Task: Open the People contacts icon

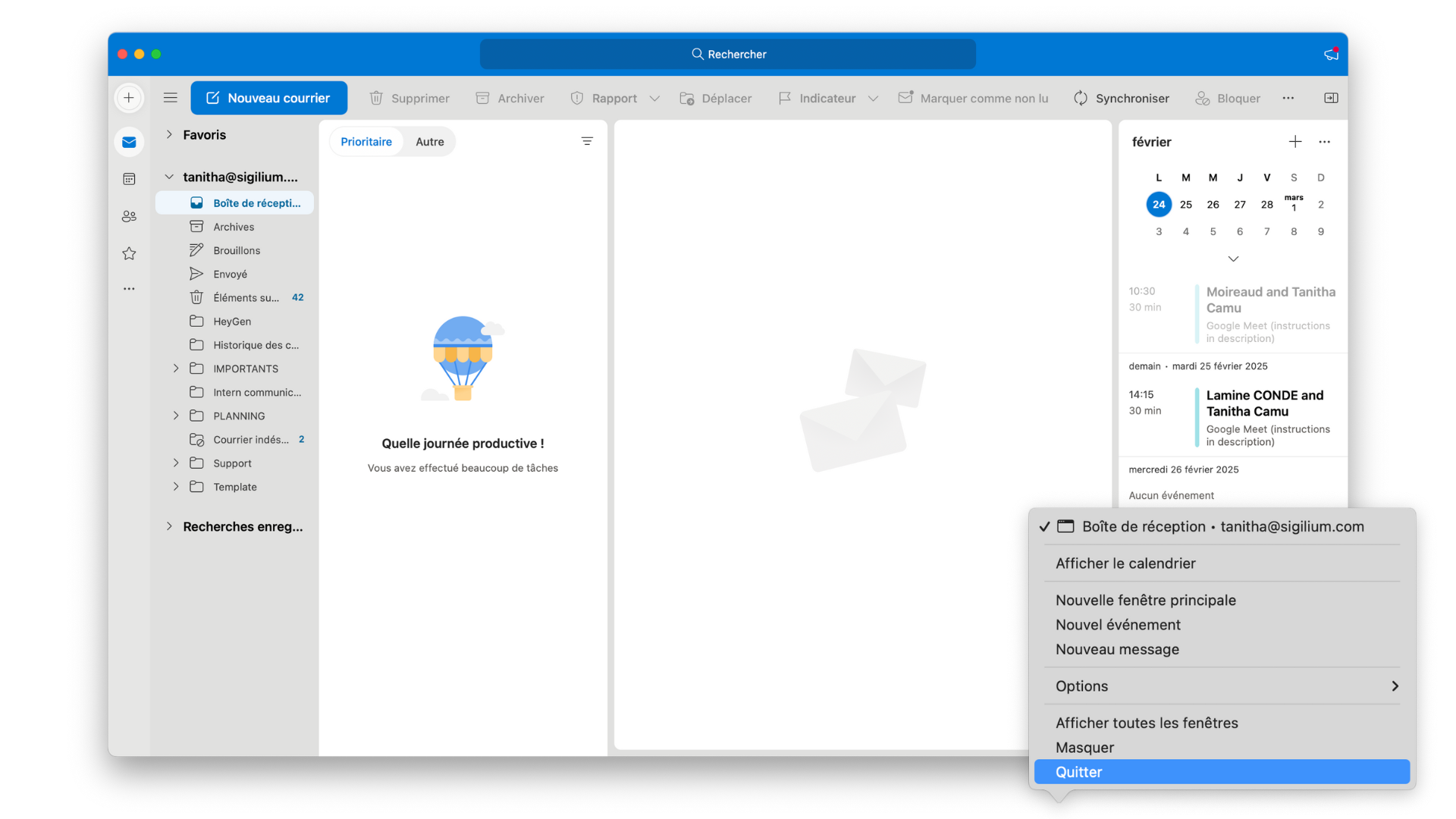Action: coord(129,216)
